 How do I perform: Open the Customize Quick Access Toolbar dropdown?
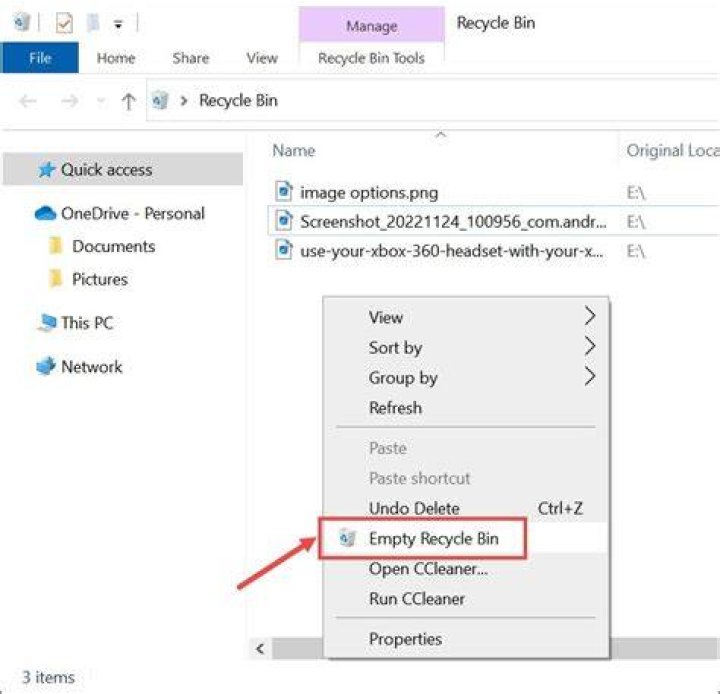tap(118, 24)
